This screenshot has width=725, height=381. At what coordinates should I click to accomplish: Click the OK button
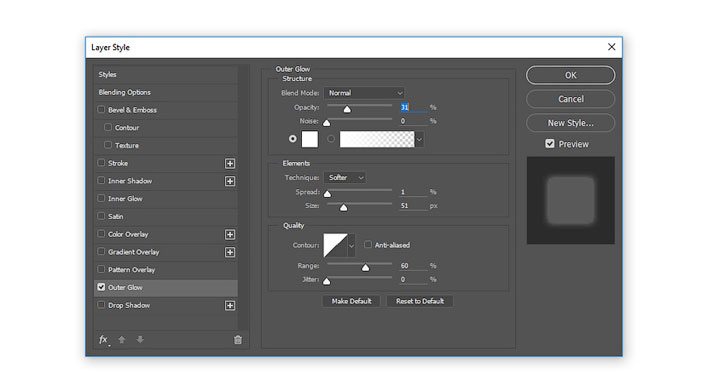pos(571,75)
